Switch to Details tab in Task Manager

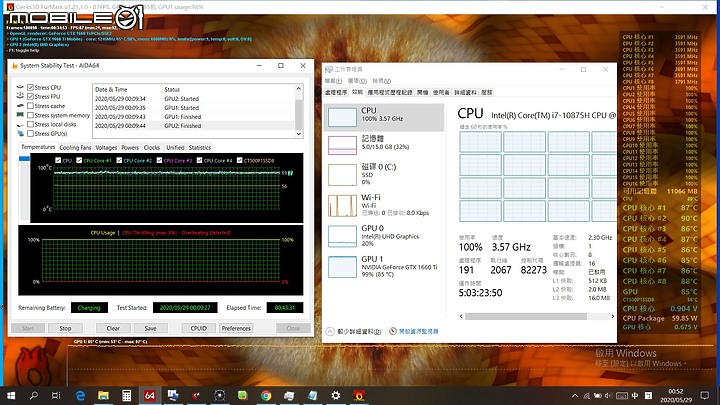click(465, 92)
